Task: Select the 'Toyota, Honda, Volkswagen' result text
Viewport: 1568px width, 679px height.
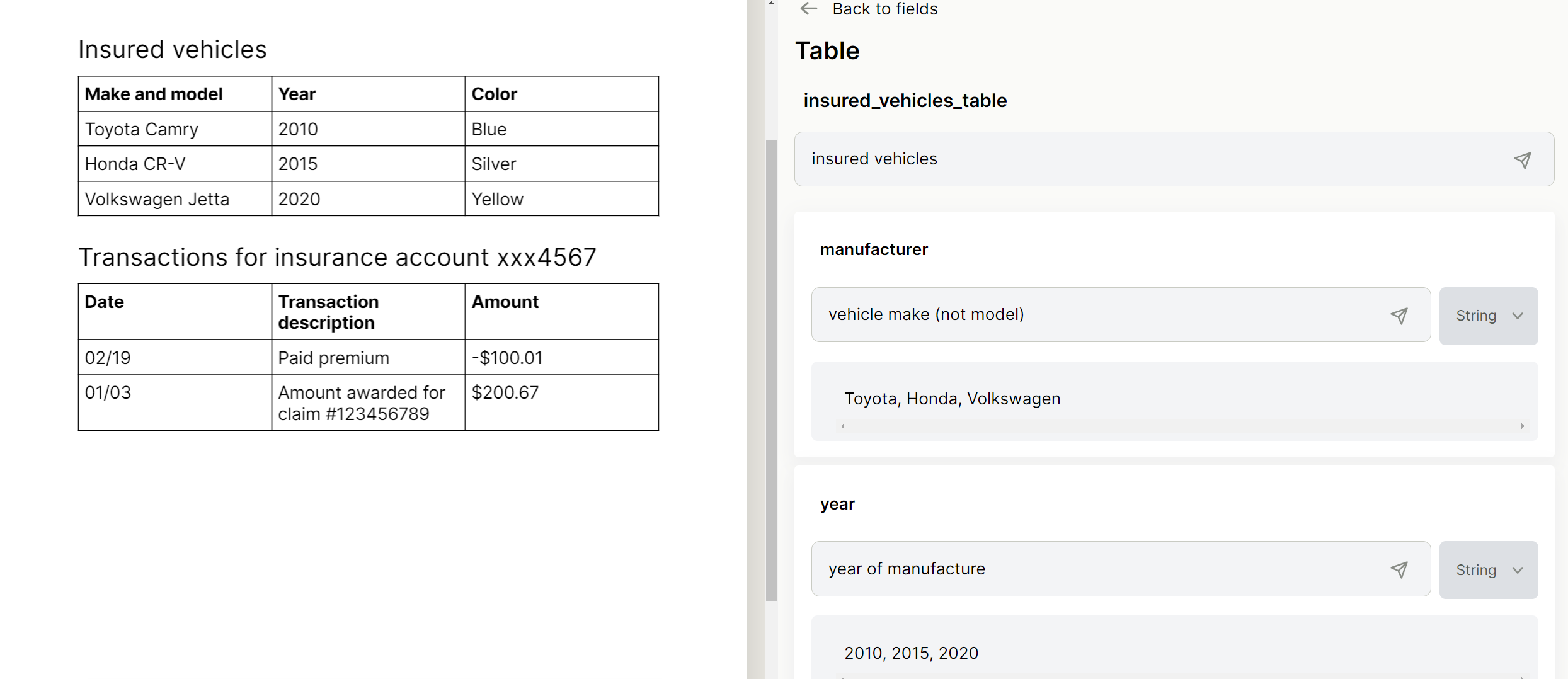Action: [952, 399]
